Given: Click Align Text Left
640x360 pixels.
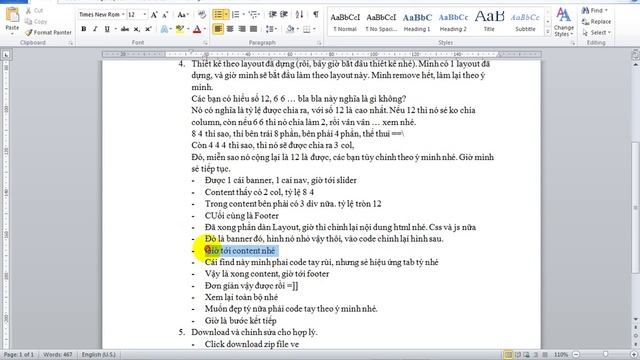Looking at the screenshot, I should click(218, 29).
